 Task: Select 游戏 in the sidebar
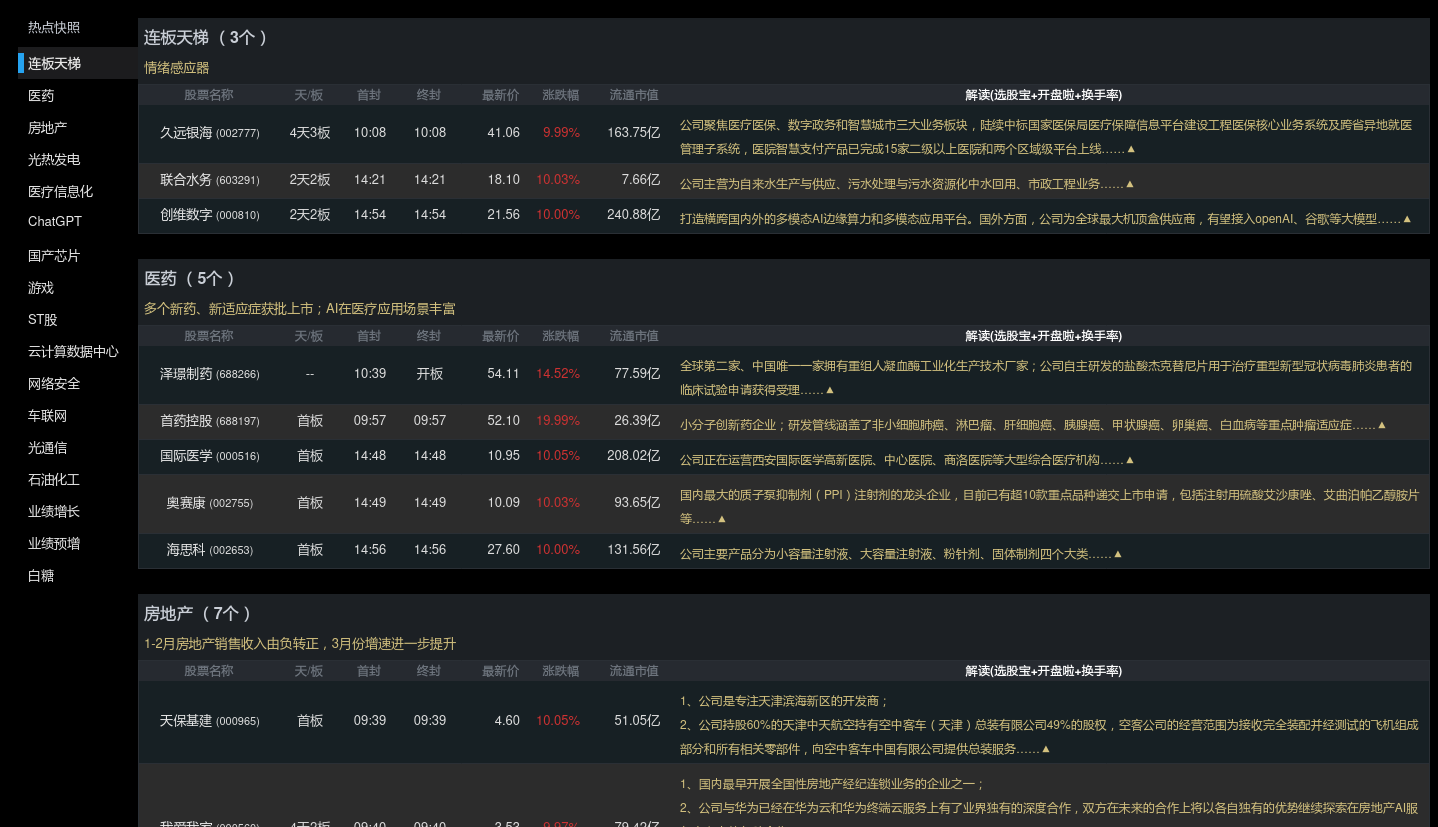coord(41,288)
